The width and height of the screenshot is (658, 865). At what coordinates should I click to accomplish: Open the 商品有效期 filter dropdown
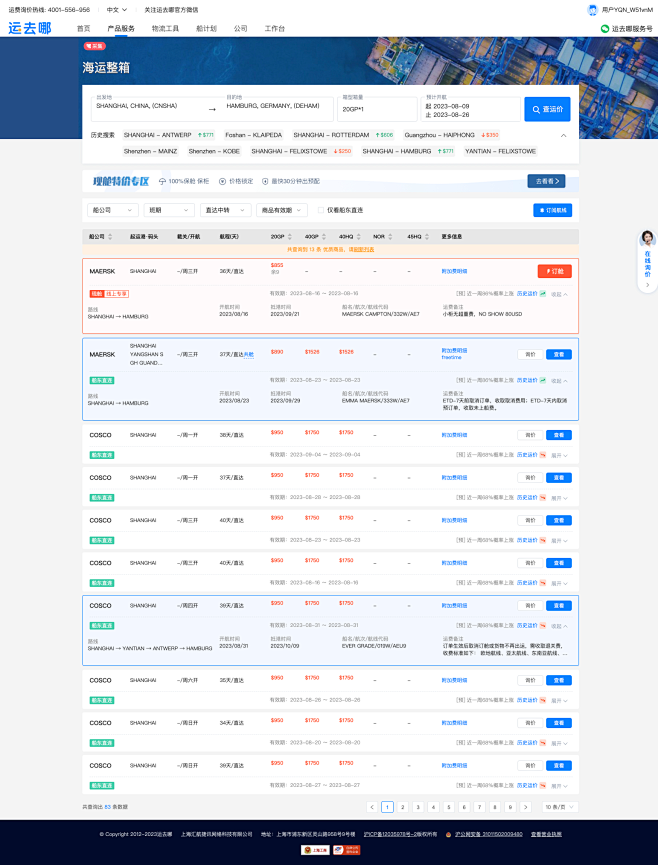(x=282, y=210)
